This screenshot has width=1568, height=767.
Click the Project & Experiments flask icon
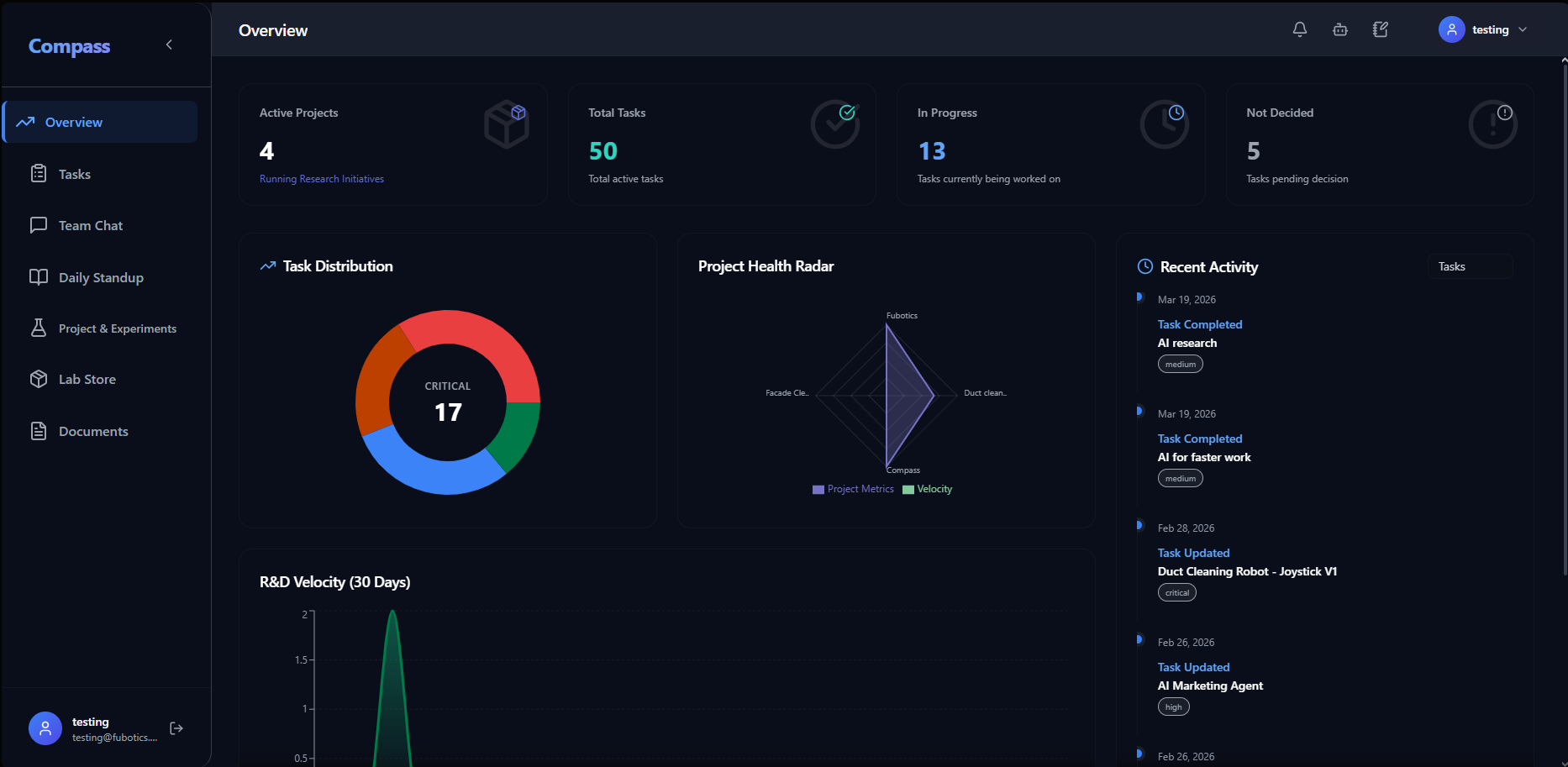[39, 328]
